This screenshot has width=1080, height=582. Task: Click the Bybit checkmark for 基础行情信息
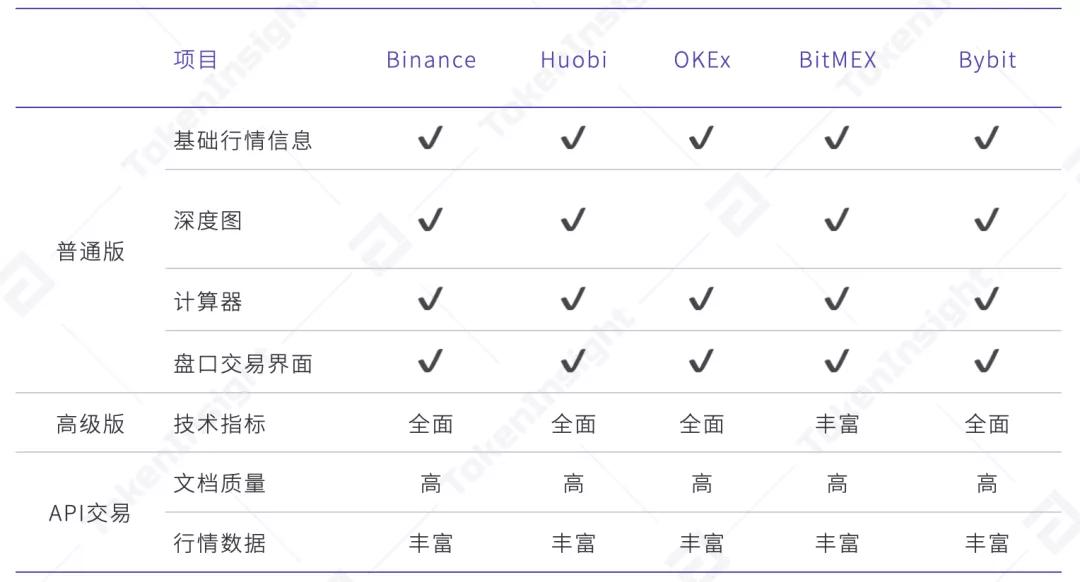(987, 139)
